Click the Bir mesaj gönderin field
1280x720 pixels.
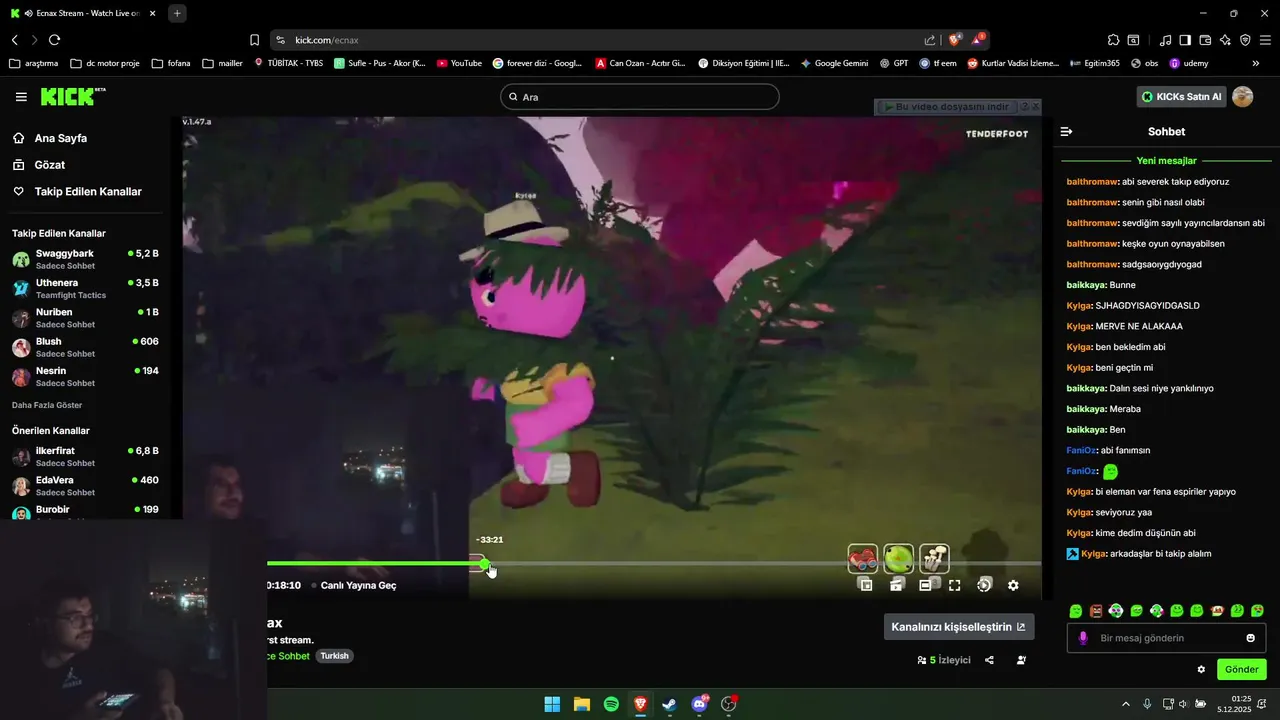(x=1166, y=638)
